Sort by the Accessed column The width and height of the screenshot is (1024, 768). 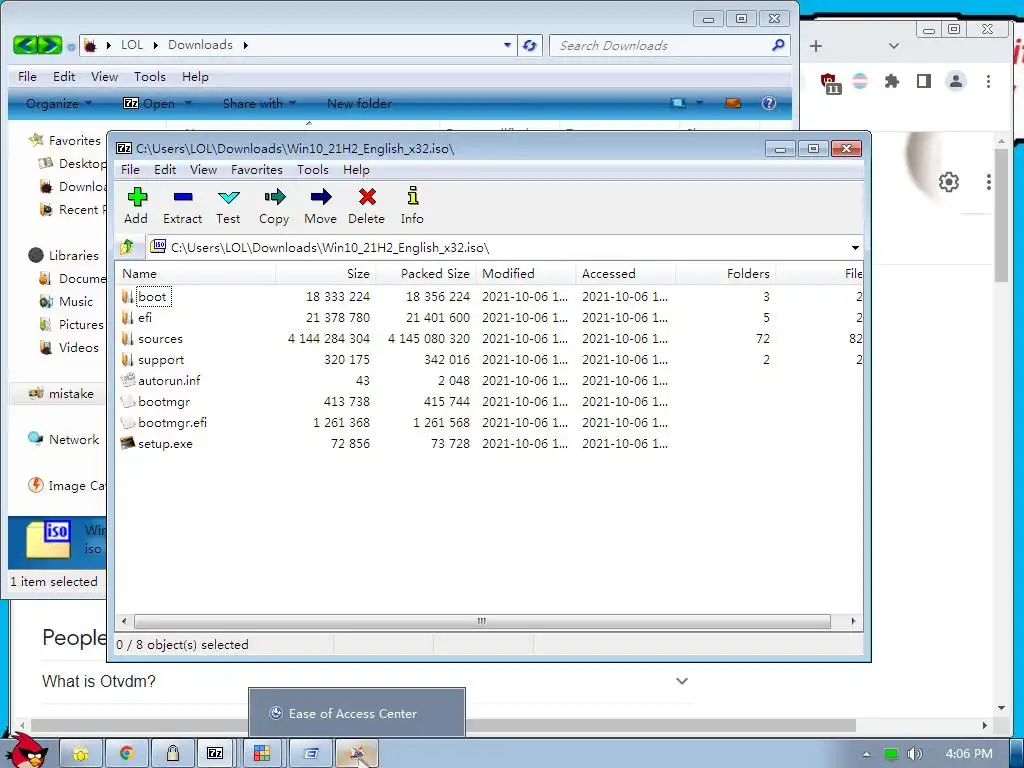(626, 274)
